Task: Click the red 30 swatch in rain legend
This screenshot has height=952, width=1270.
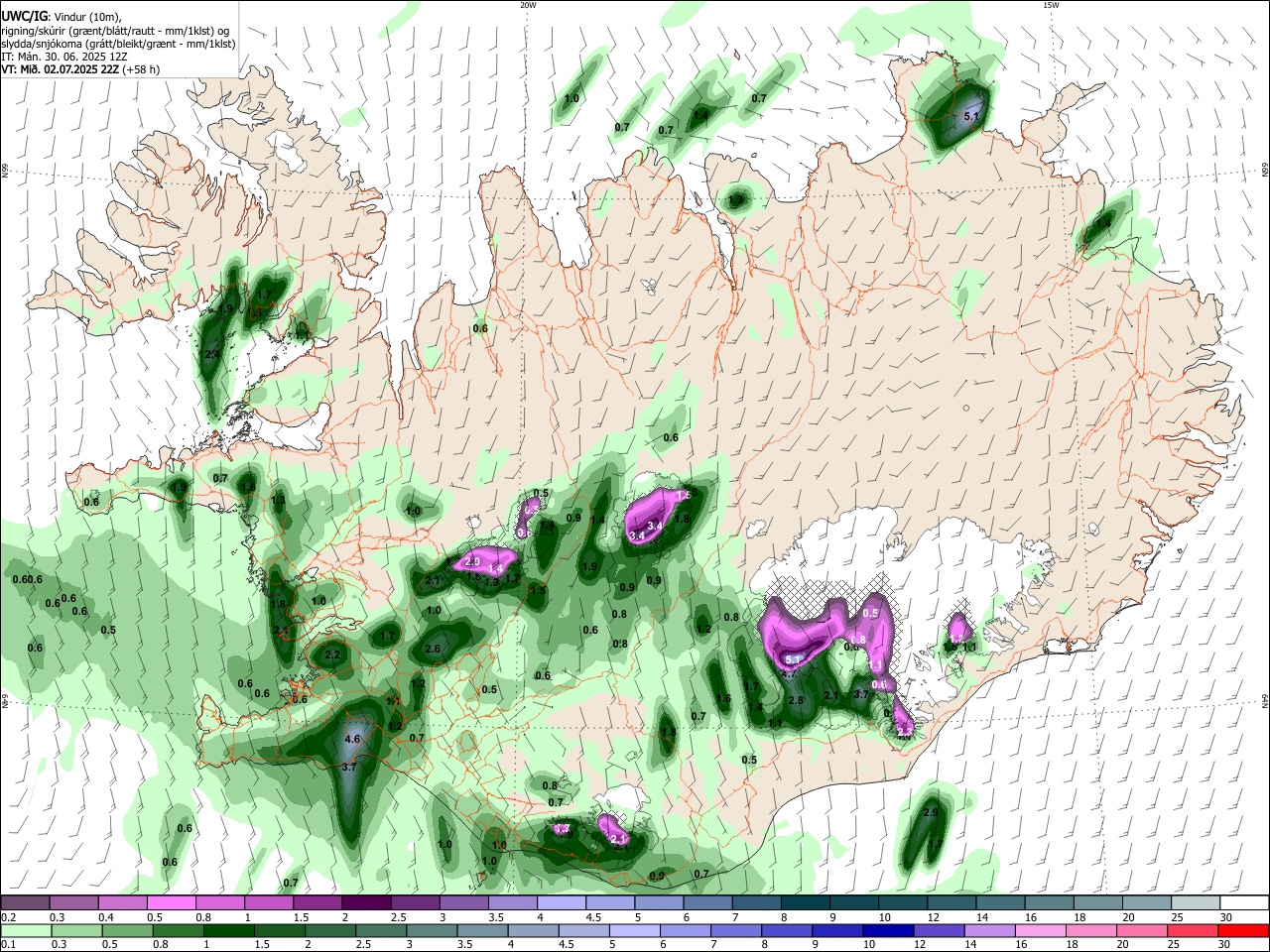Action: pos(1244,930)
